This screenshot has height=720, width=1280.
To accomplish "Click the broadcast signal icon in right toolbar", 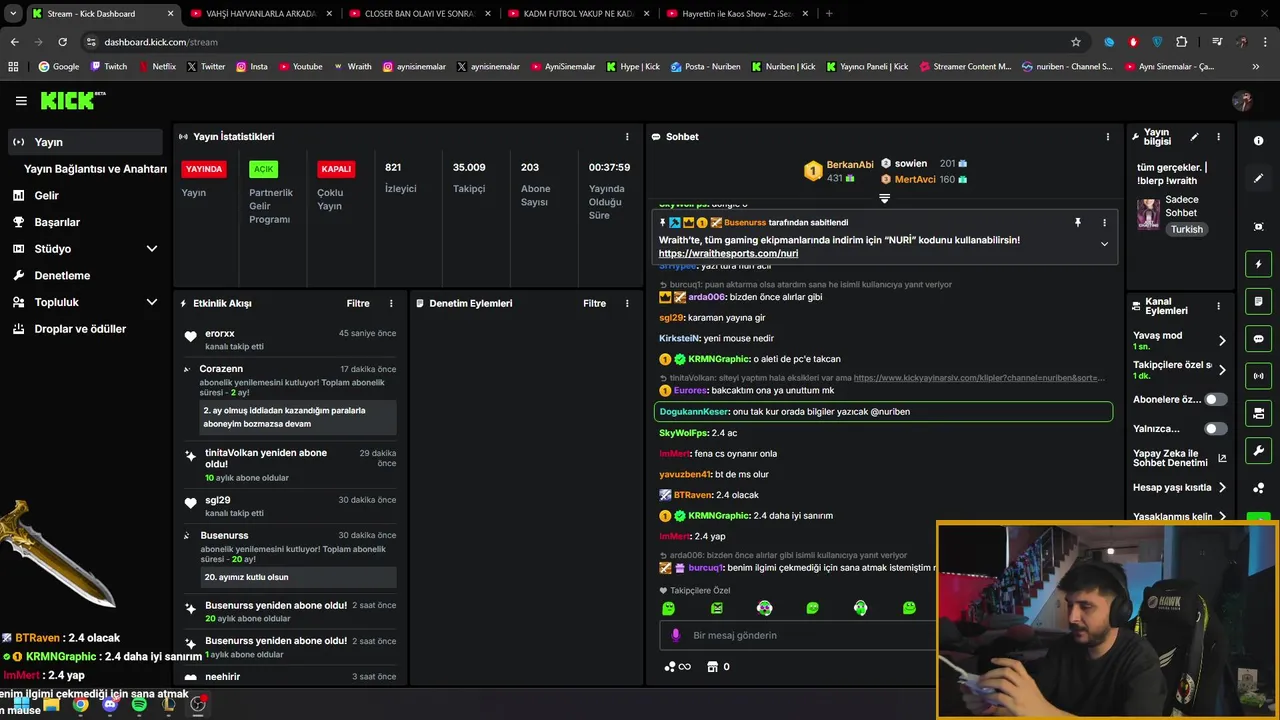I will (1258, 376).
